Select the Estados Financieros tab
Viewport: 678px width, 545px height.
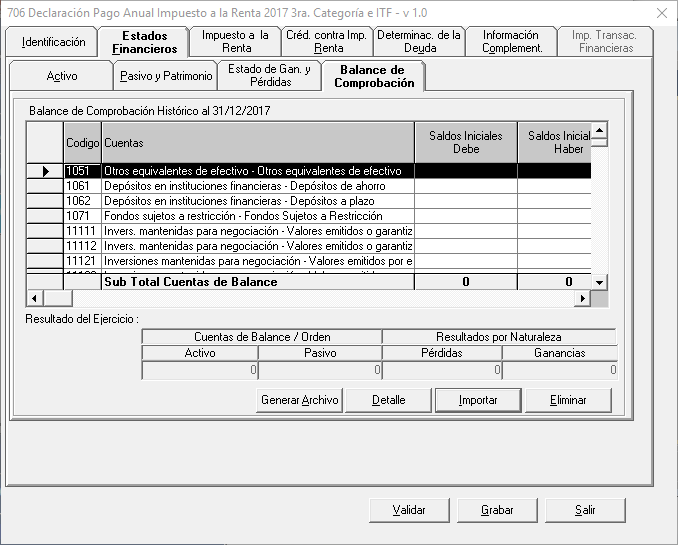point(144,42)
